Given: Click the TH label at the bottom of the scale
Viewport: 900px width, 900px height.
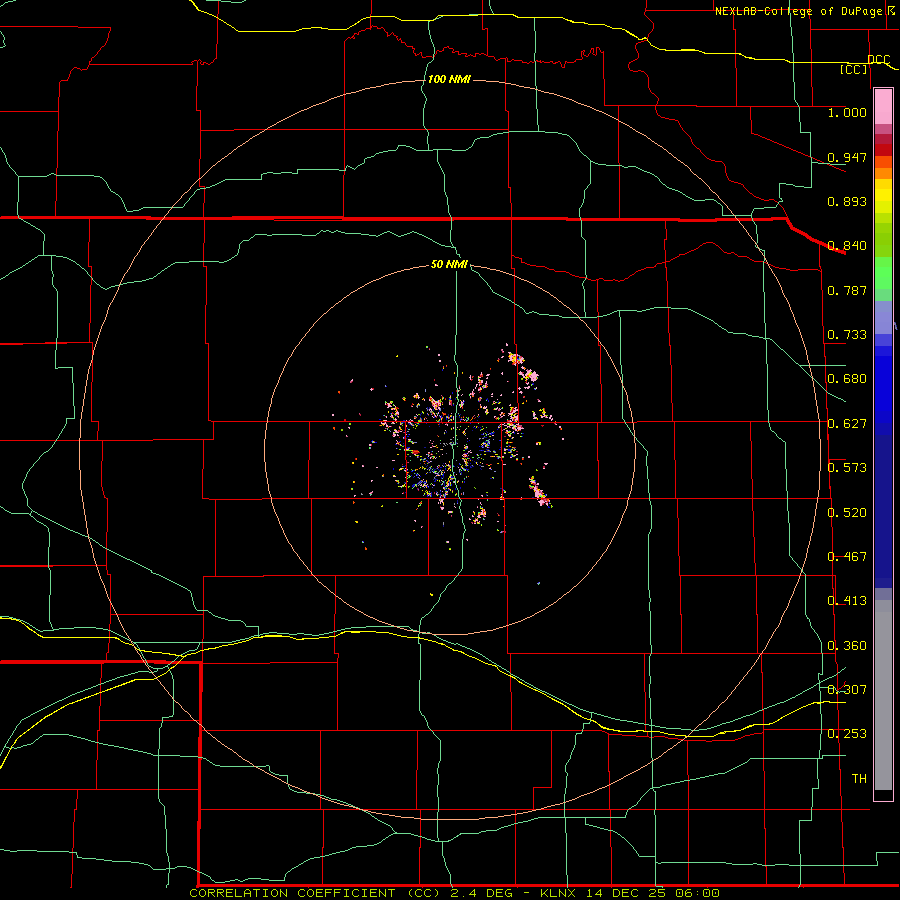Looking at the screenshot, I should (x=859, y=779).
